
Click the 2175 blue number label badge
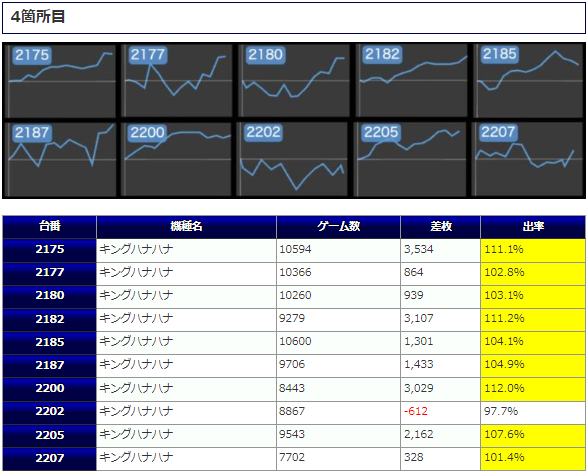[32, 55]
